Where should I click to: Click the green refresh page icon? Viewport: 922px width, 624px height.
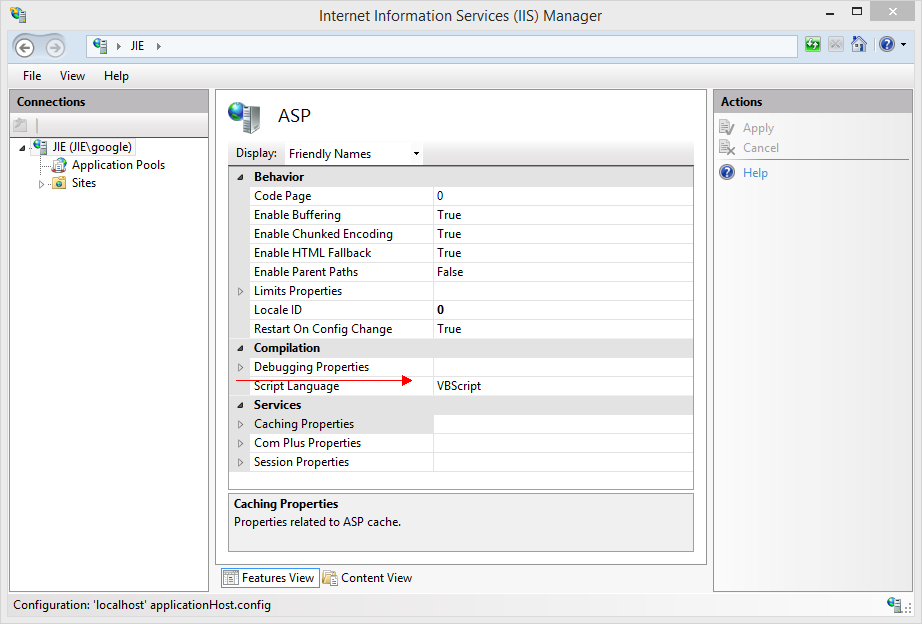click(813, 45)
